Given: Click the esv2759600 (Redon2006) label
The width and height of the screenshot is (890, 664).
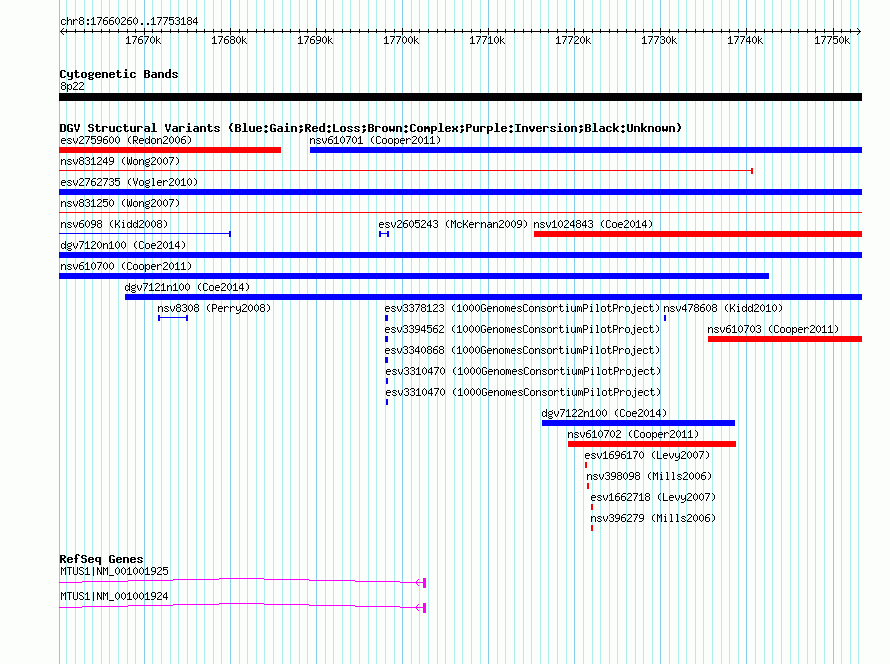Looking at the screenshot, I should [126, 140].
